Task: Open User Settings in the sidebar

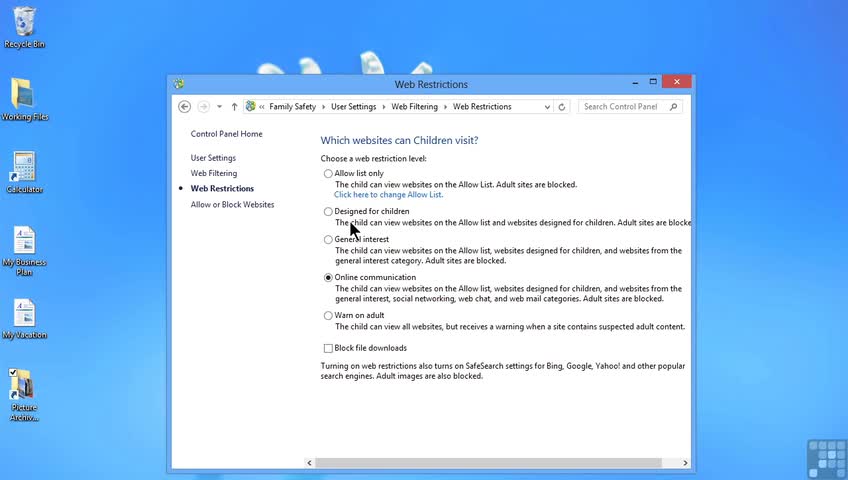Action: click(213, 158)
